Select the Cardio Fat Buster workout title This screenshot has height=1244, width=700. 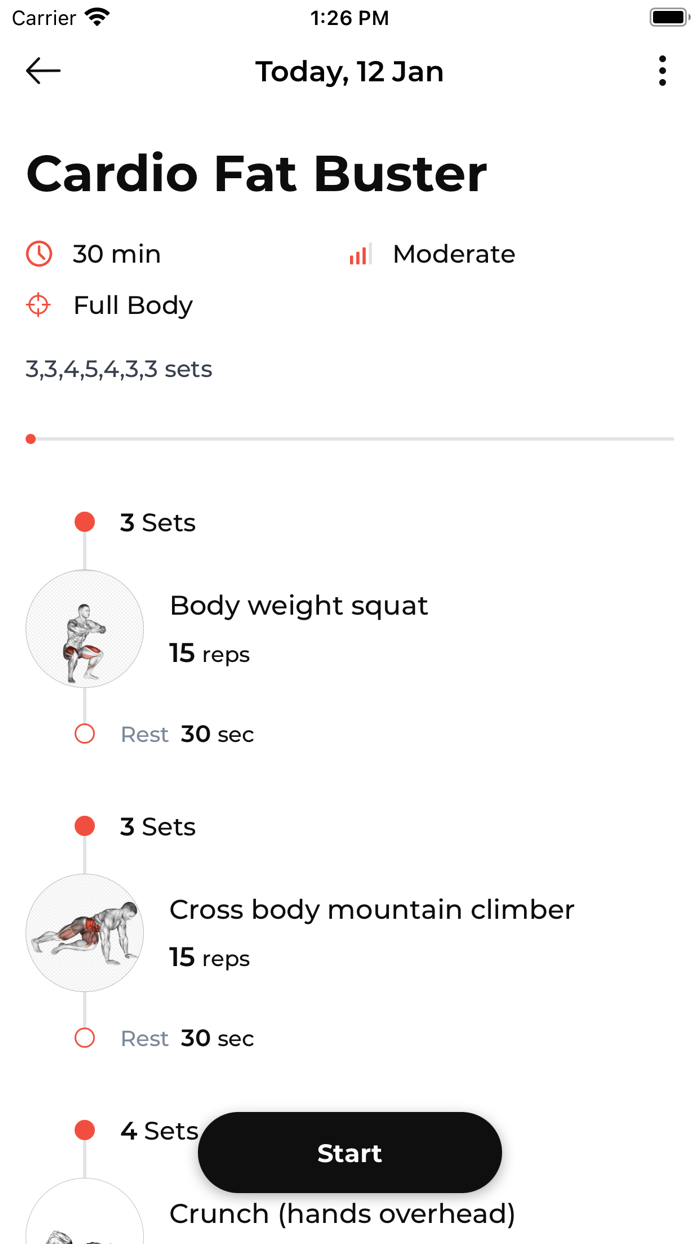(256, 173)
